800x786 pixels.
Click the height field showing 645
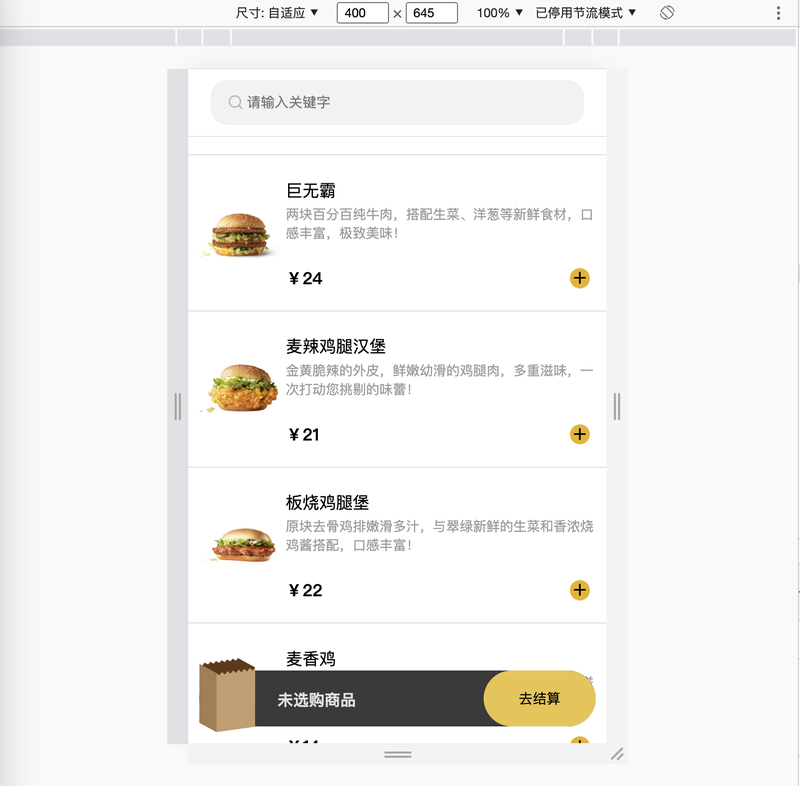[432, 13]
